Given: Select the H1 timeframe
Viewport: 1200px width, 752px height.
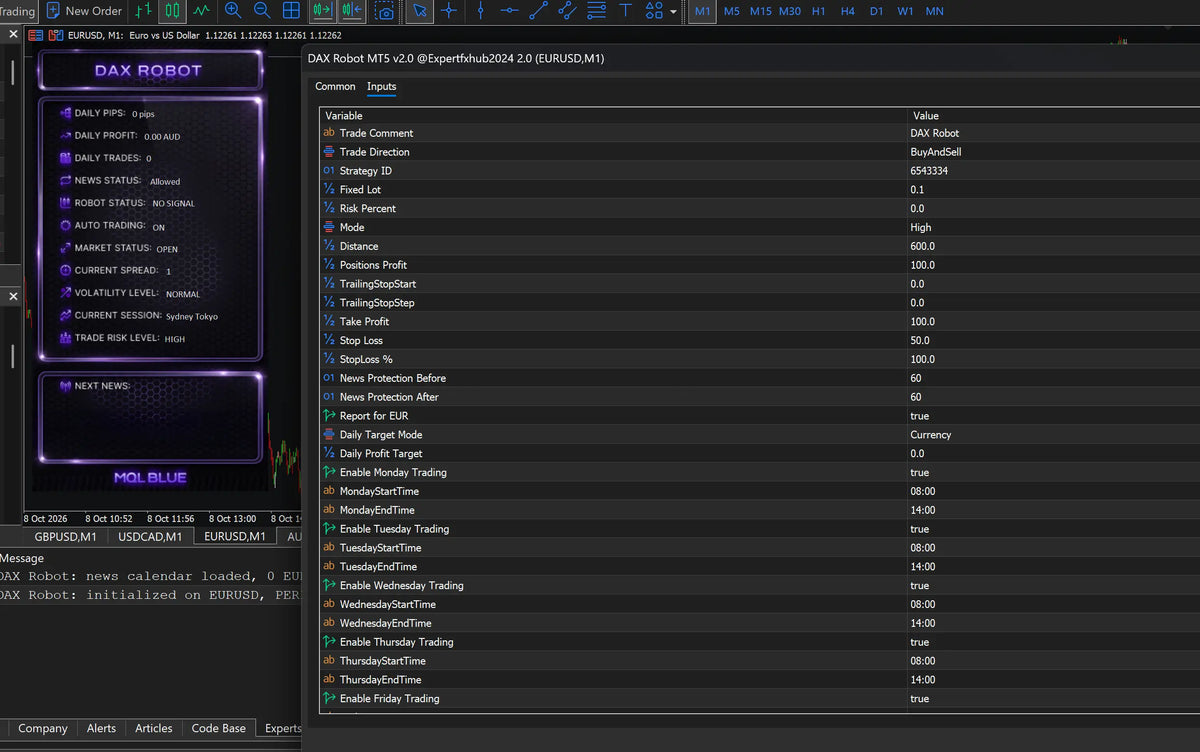Looking at the screenshot, I should 819,11.
